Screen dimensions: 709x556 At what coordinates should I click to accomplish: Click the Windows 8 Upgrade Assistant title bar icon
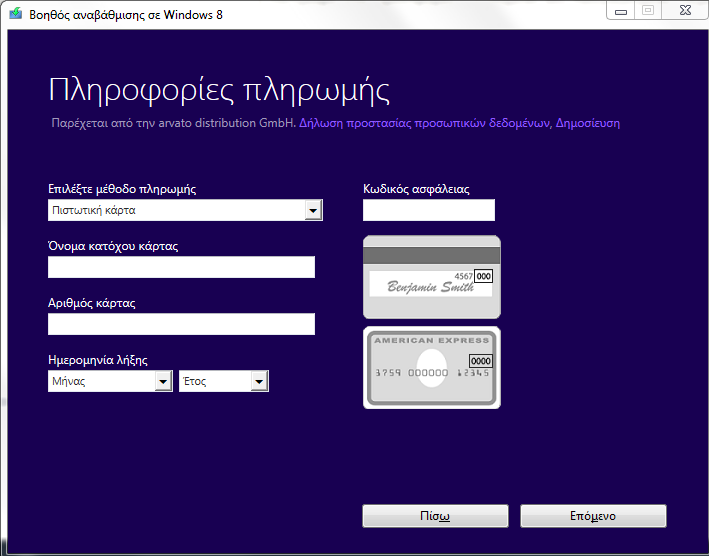point(15,14)
